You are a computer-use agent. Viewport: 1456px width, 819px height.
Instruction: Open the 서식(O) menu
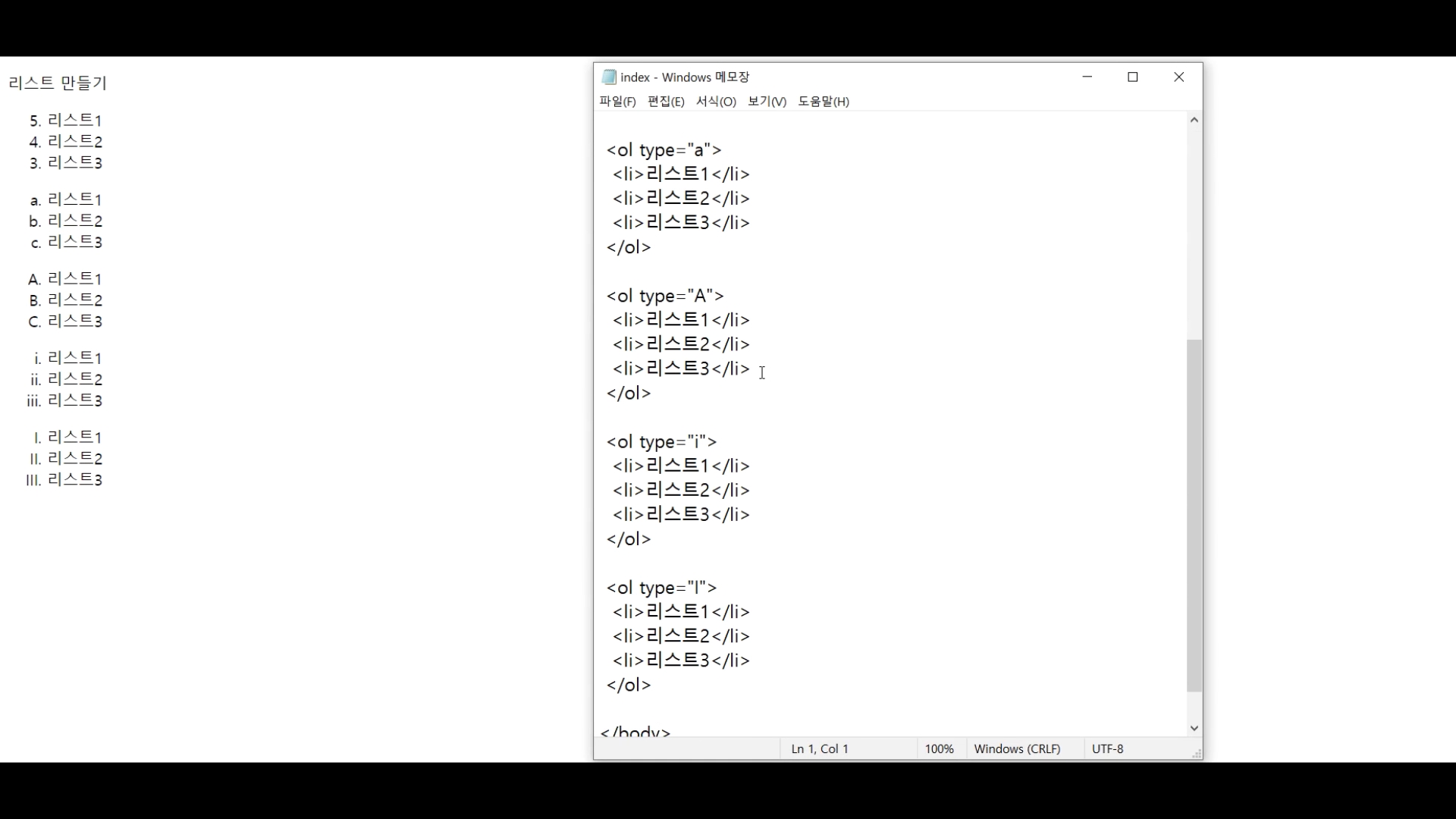point(715,102)
